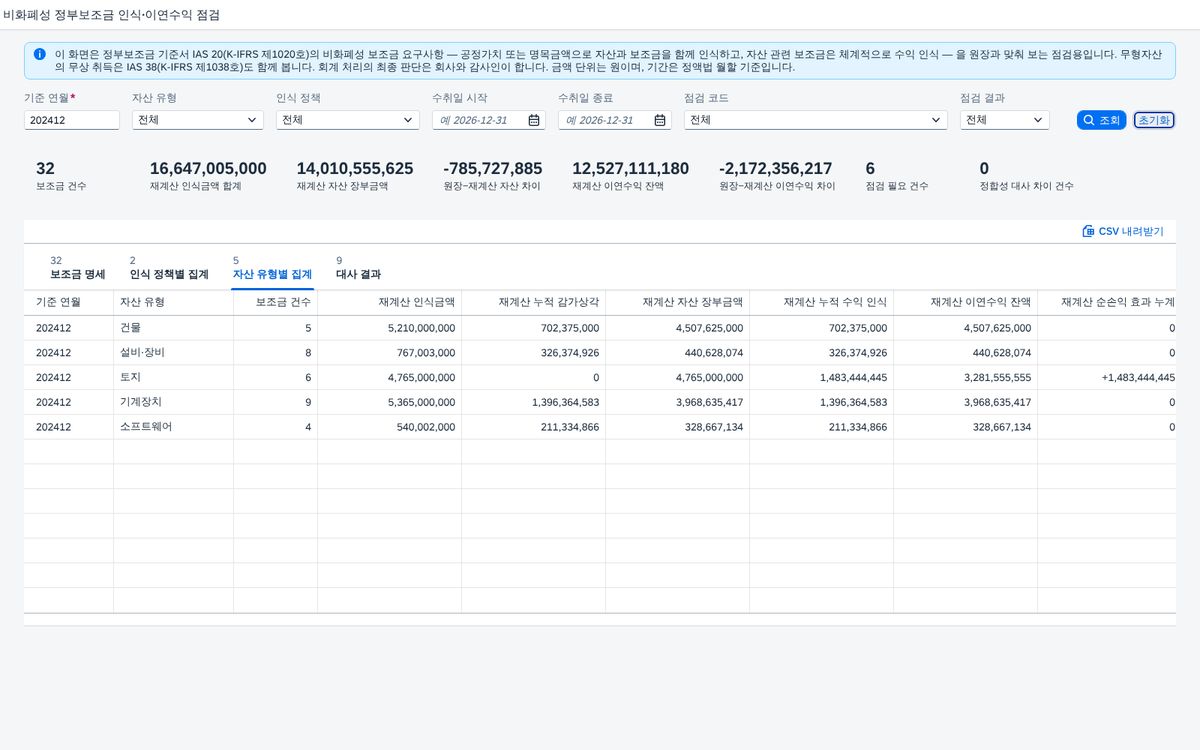
Task: Click the 16,647,005,000 KPI total
Action: click(208, 168)
